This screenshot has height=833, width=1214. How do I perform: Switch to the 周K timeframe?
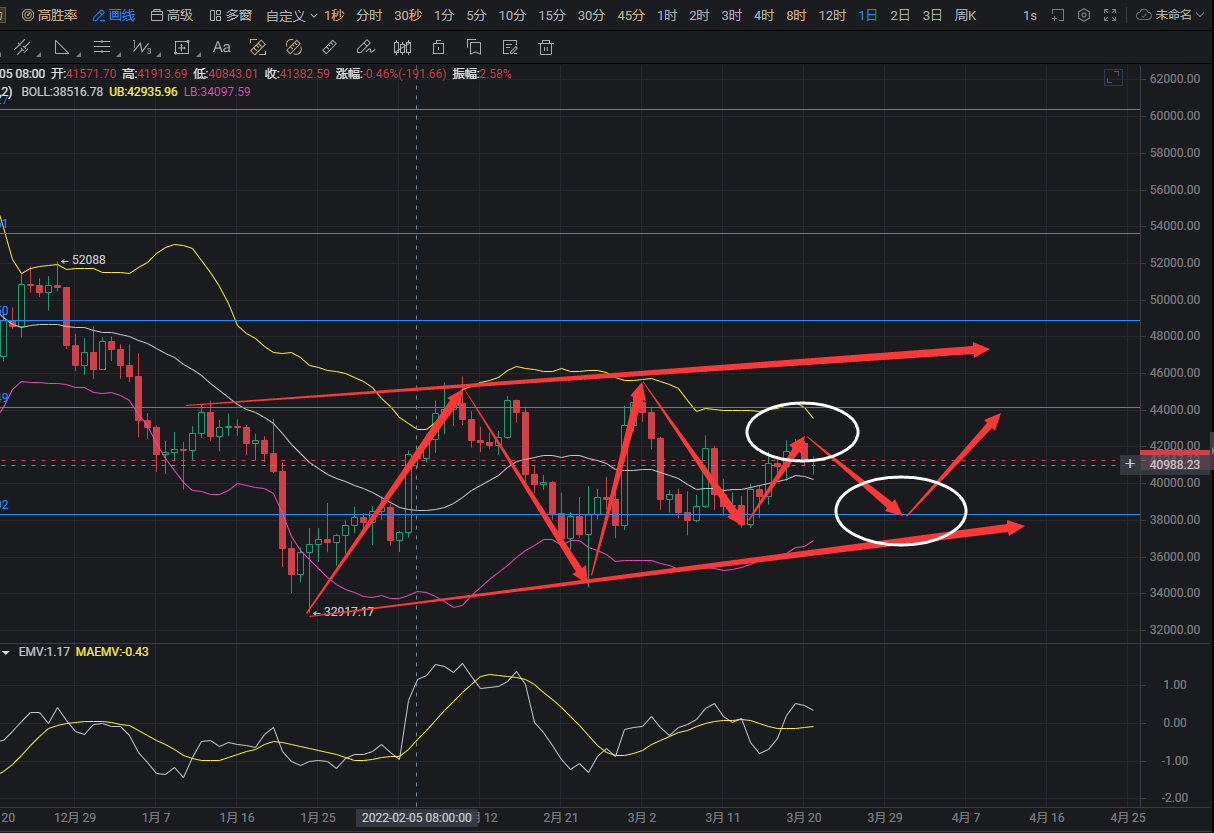pyautogui.click(x=965, y=15)
